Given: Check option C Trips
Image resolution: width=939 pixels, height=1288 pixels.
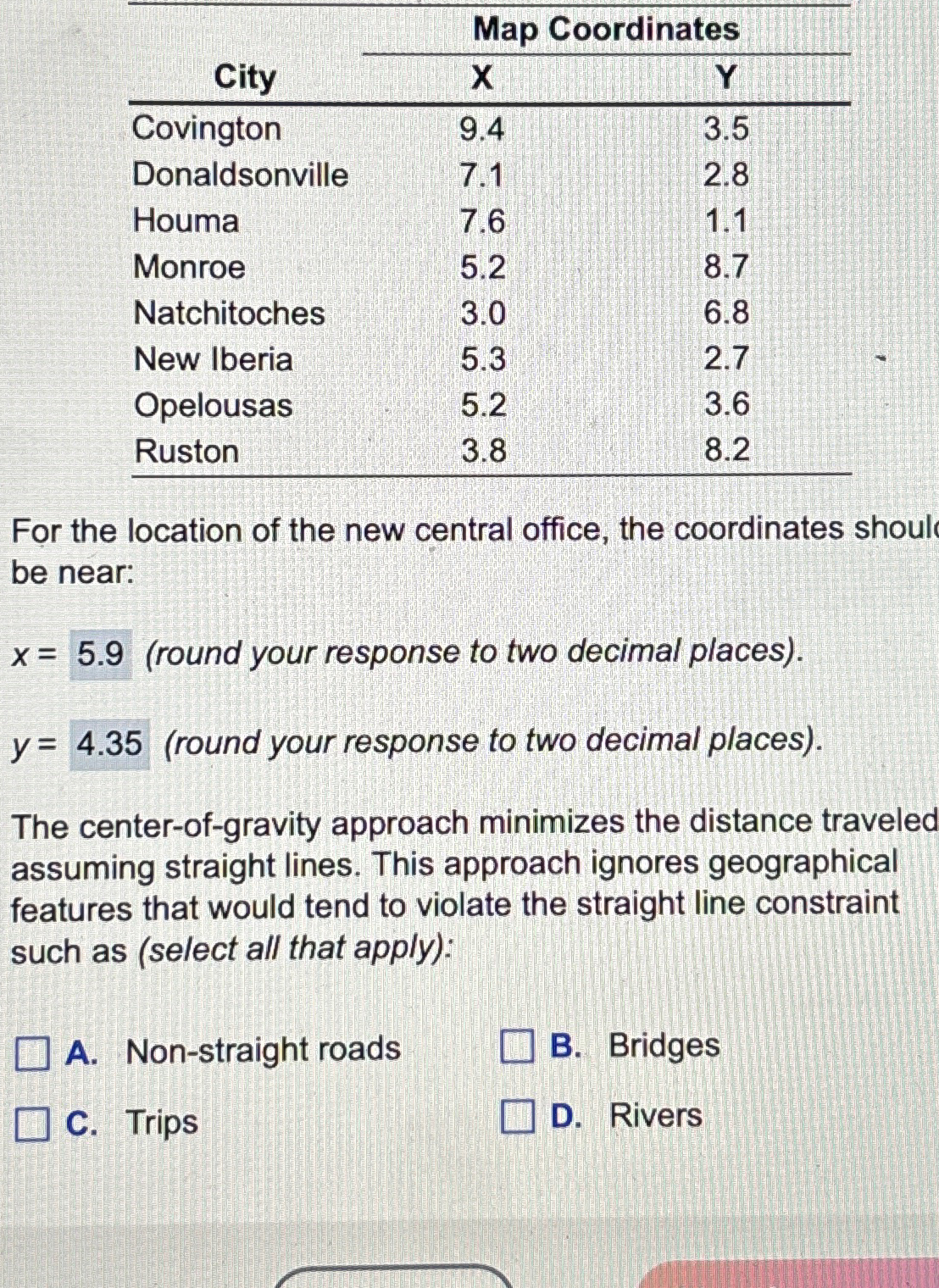Looking at the screenshot, I should [x=31, y=1124].
